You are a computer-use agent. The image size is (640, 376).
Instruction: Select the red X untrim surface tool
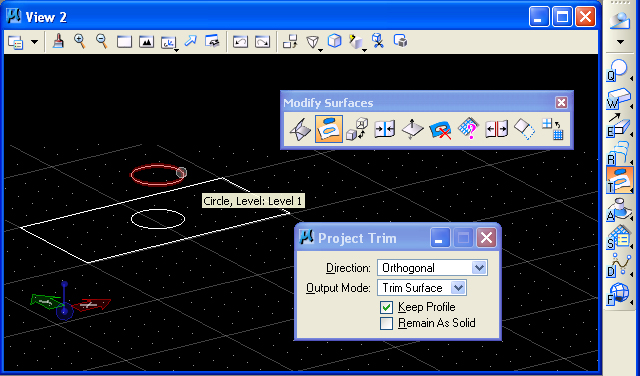pyautogui.click(x=440, y=130)
